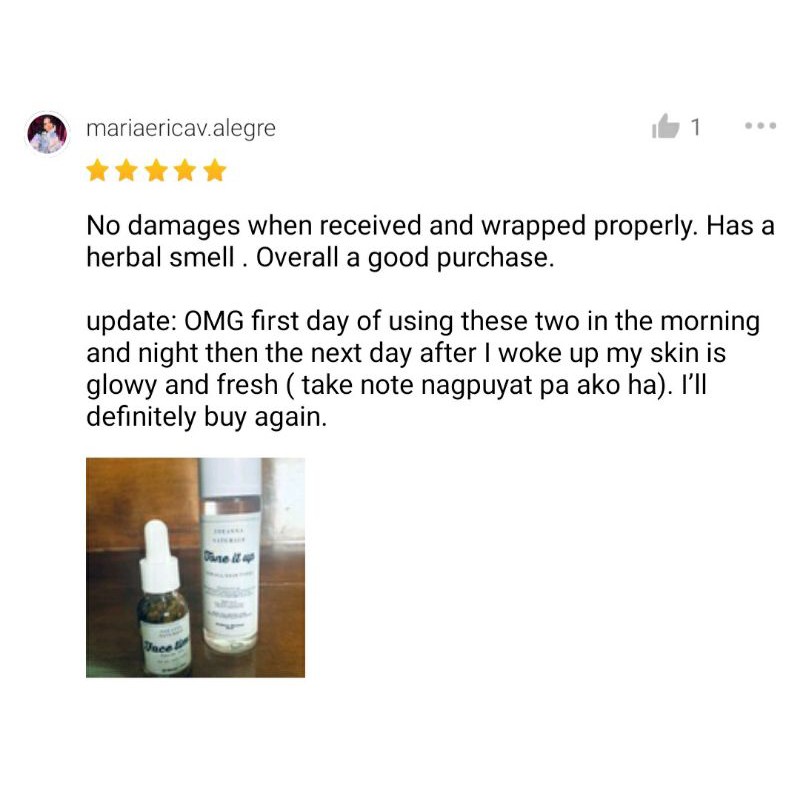Click the 'herbal smell' text line
This screenshot has width=800, height=800.
tap(161, 257)
